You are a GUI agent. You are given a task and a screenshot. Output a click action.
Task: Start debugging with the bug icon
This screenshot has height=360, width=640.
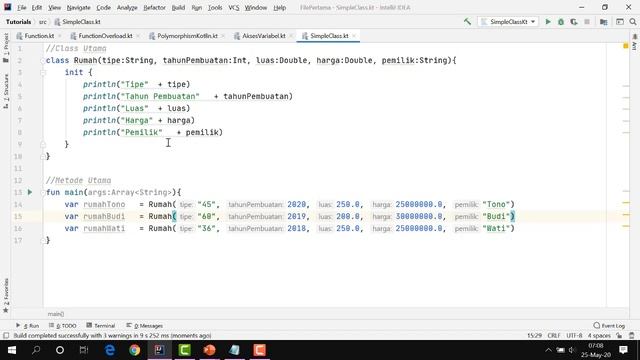point(561,22)
